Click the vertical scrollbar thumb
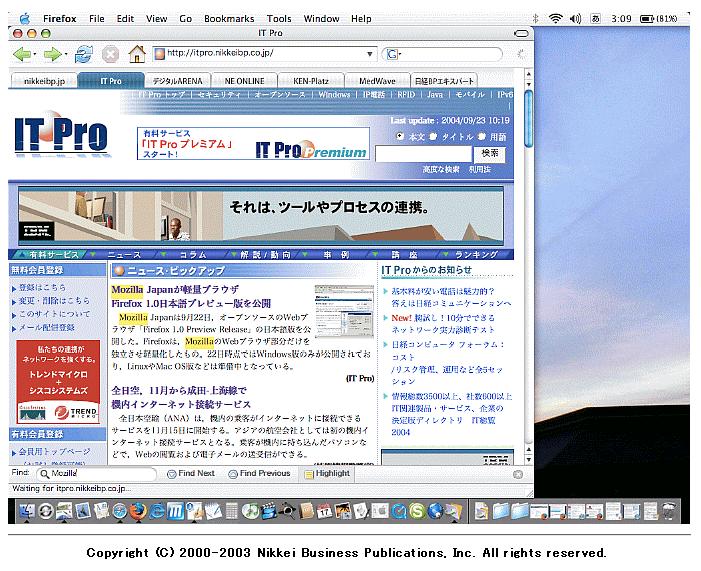The image size is (701, 571). click(x=528, y=118)
